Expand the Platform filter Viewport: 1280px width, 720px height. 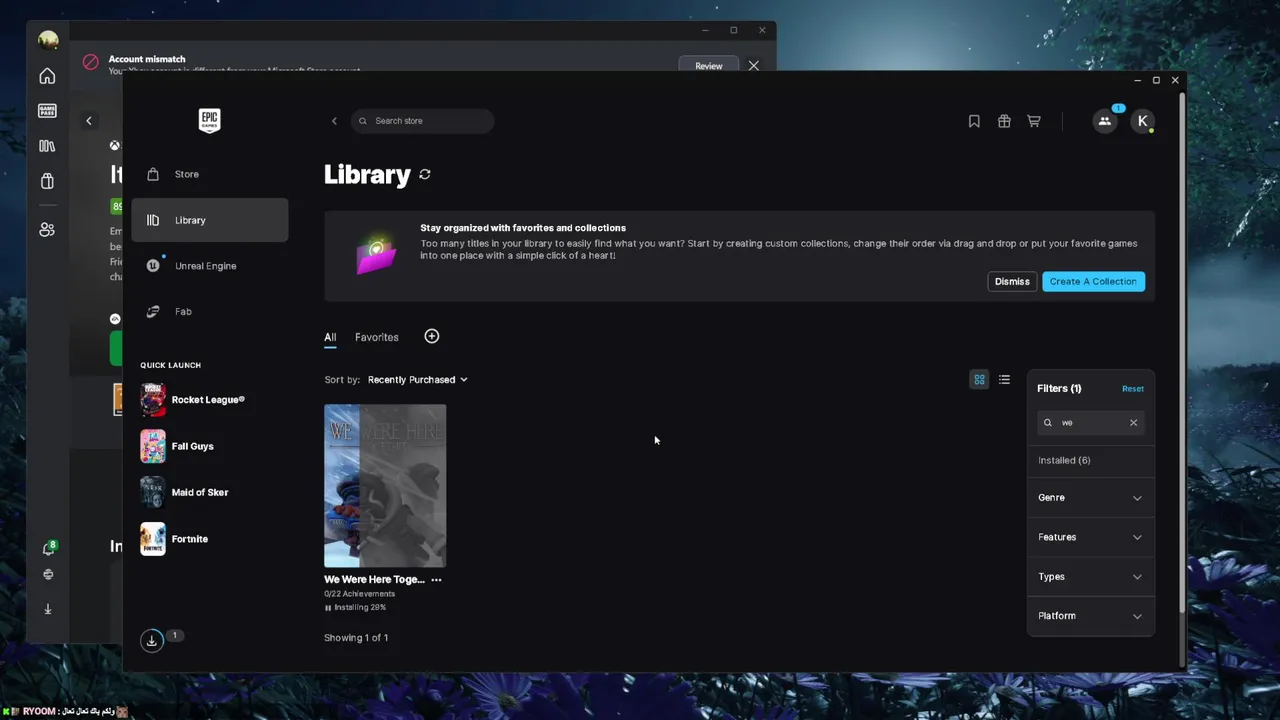[x=1090, y=616]
